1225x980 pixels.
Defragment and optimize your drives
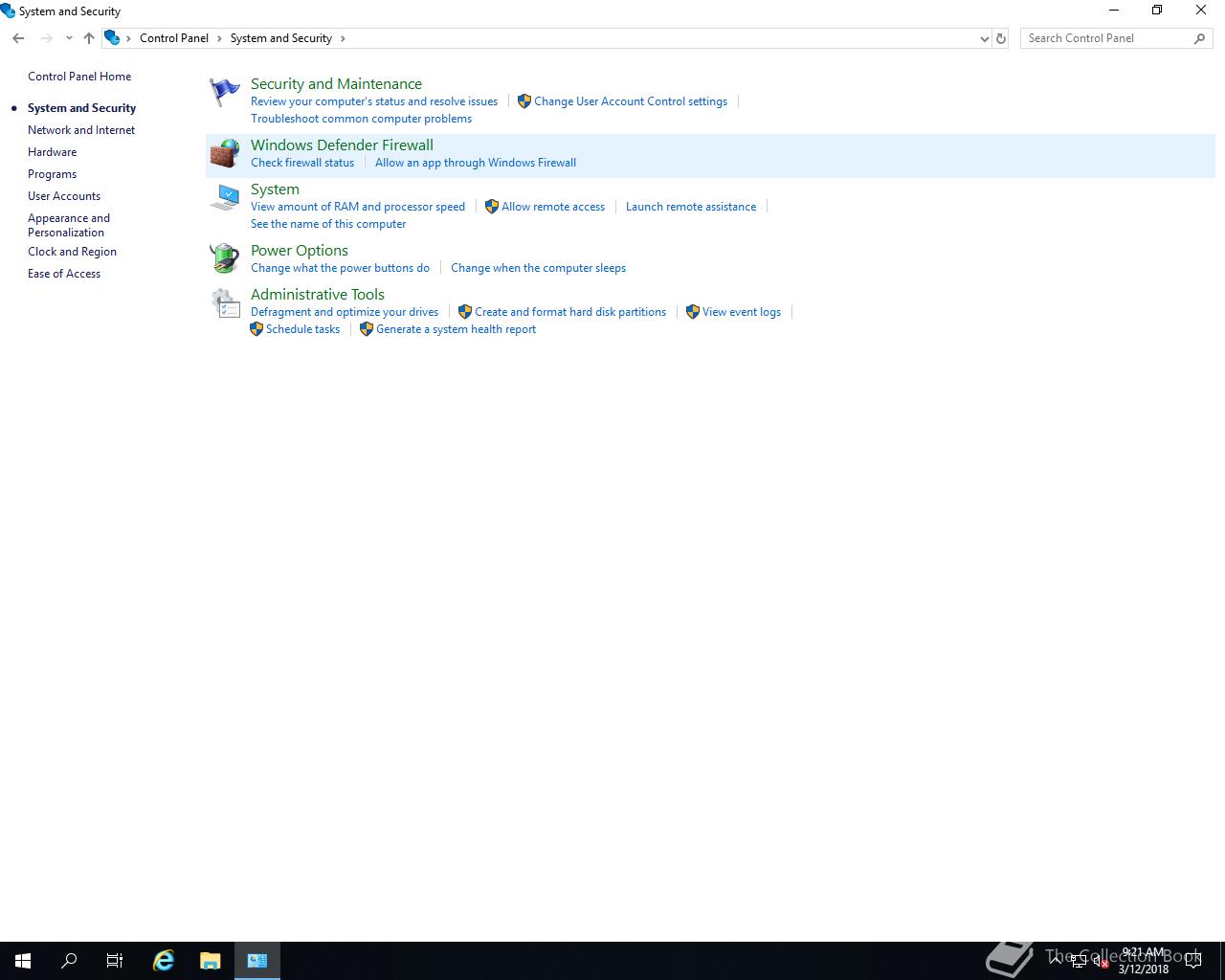[345, 312]
